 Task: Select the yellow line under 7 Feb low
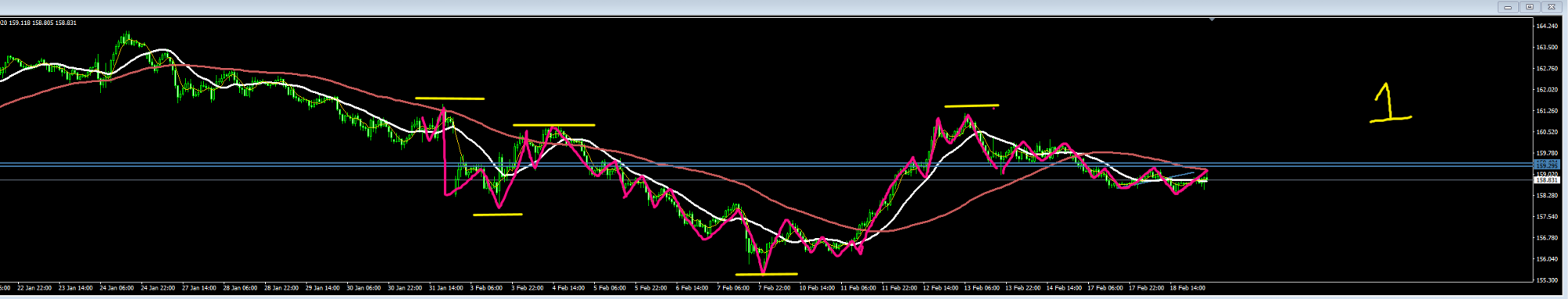coord(766,274)
